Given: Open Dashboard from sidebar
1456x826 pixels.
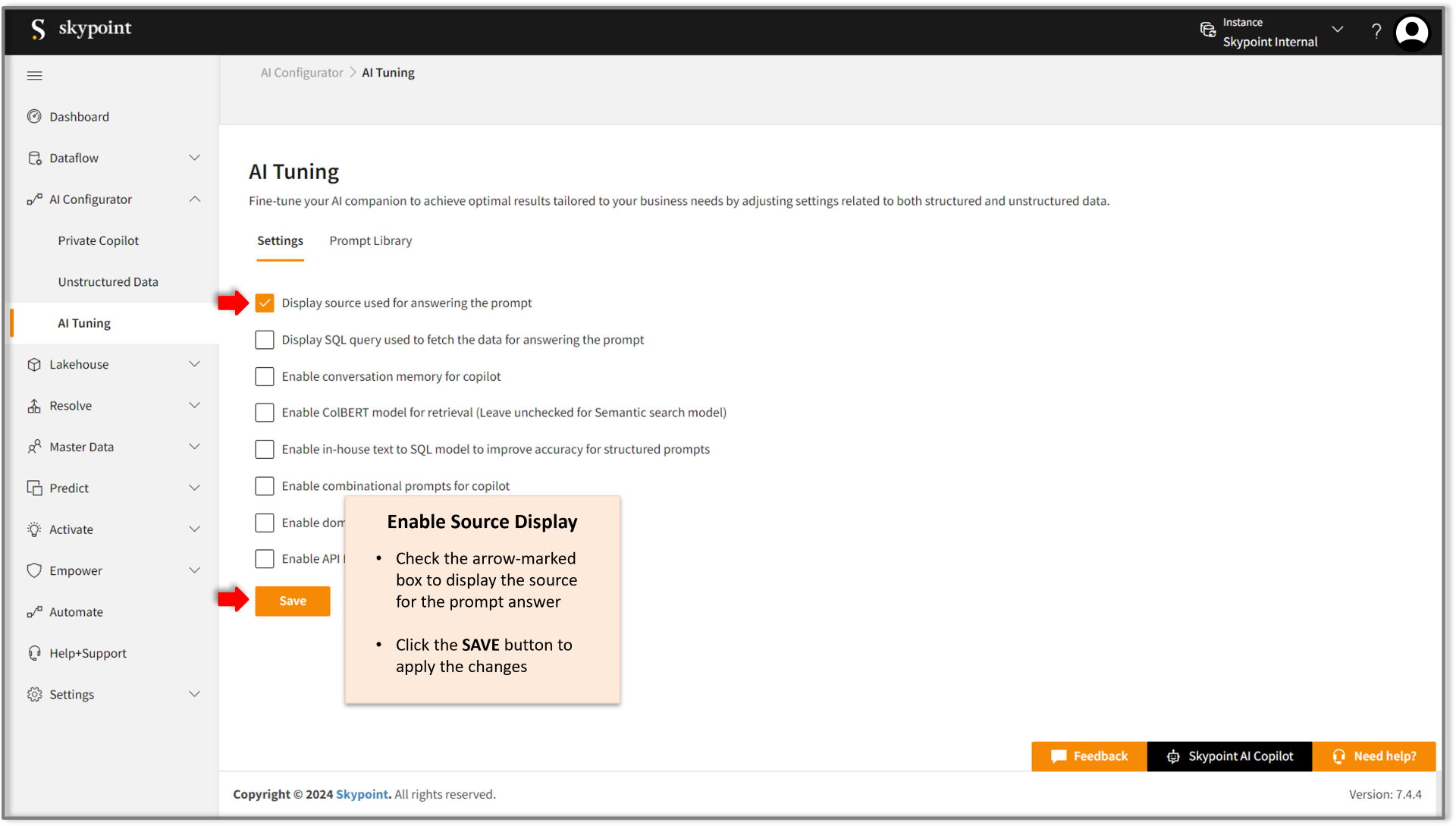Looking at the screenshot, I should tap(80, 117).
